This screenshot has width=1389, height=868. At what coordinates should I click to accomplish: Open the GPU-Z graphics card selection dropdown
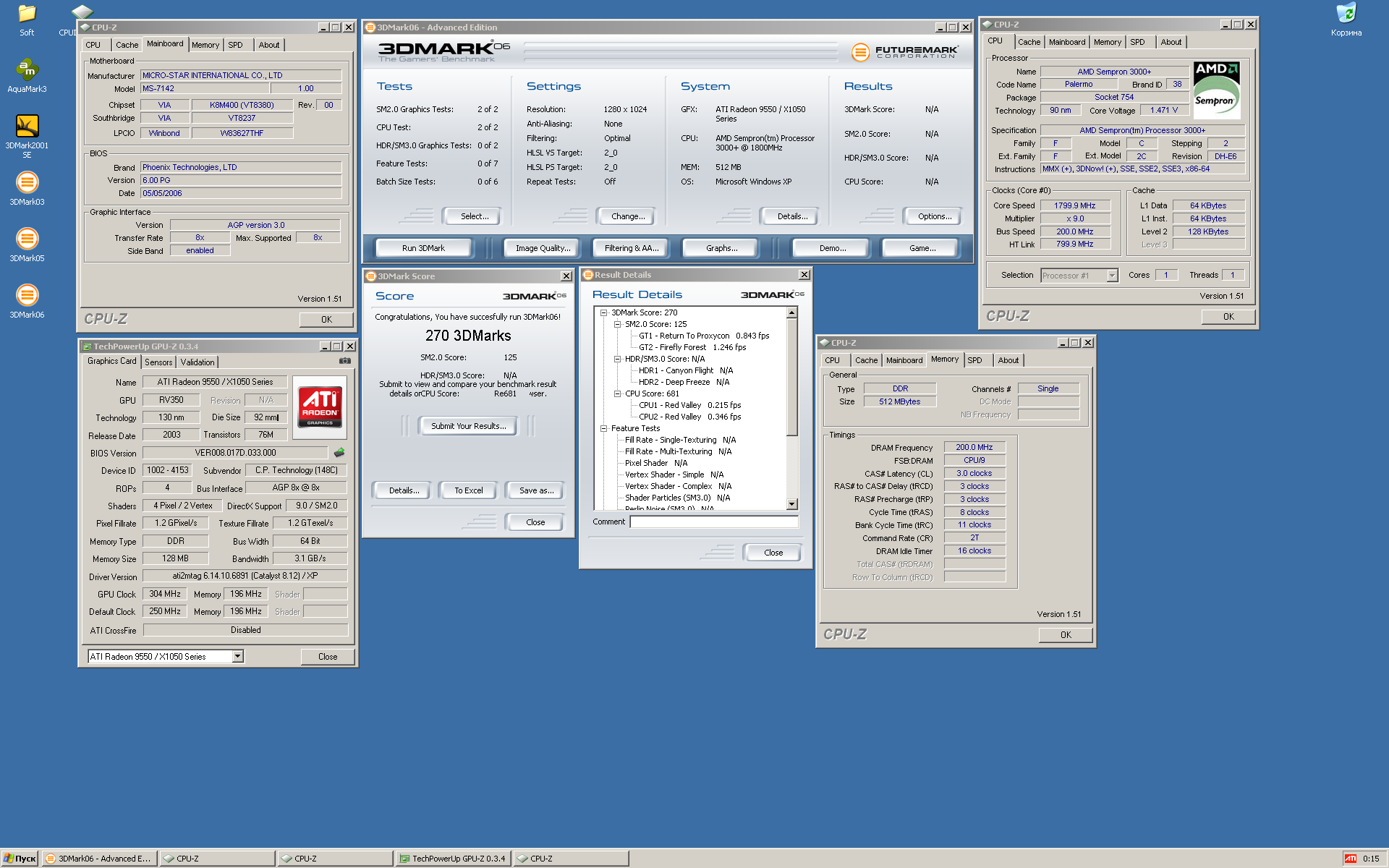click(237, 657)
